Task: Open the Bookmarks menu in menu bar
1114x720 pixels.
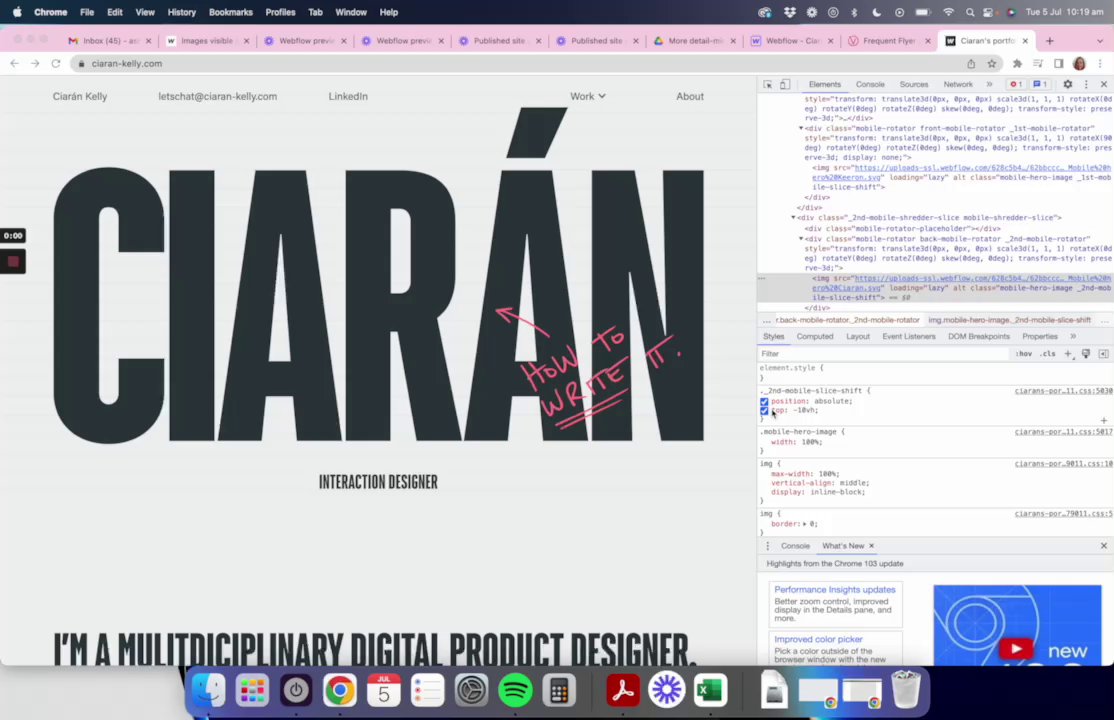Action: (x=230, y=12)
